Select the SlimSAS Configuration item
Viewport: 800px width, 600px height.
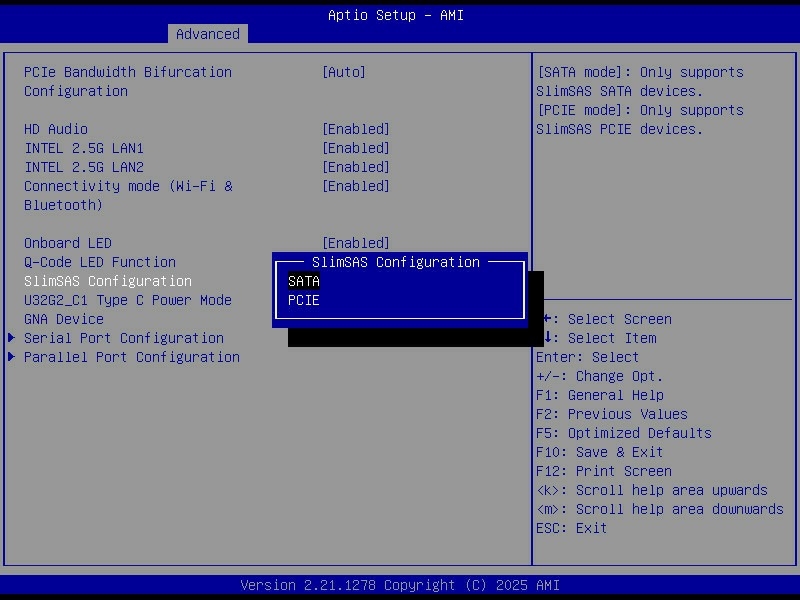pos(108,281)
